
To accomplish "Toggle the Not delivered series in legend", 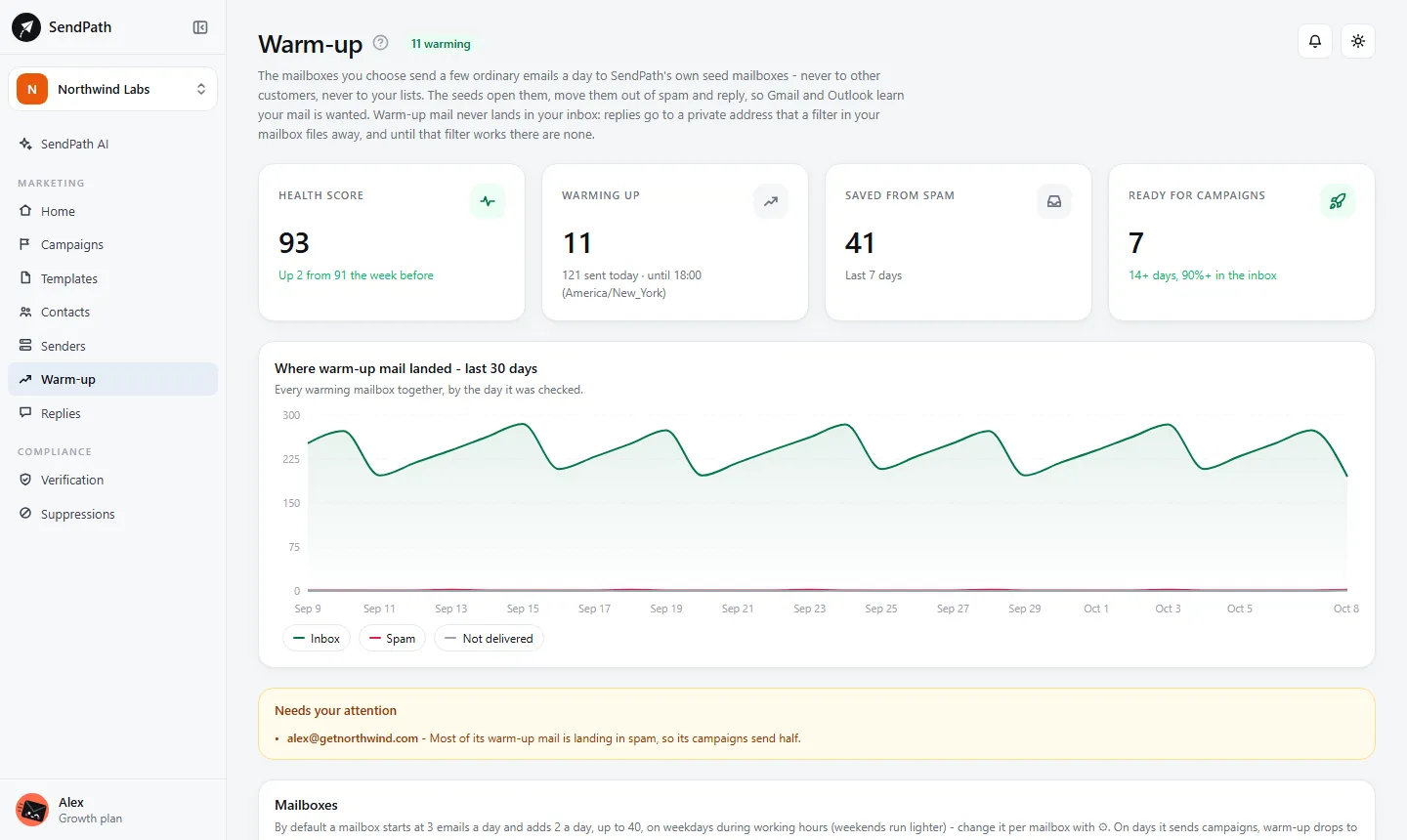I will coord(489,639).
